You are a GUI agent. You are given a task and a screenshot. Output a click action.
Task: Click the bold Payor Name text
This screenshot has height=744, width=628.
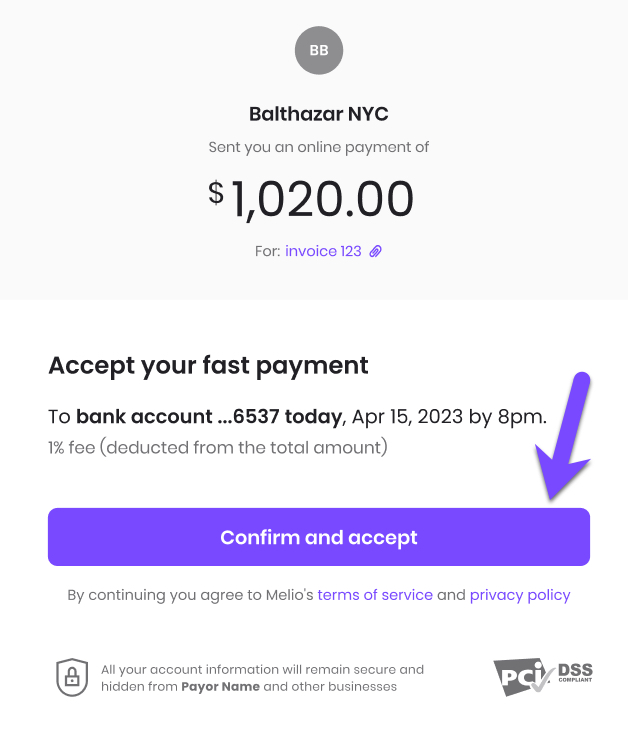[x=220, y=687]
